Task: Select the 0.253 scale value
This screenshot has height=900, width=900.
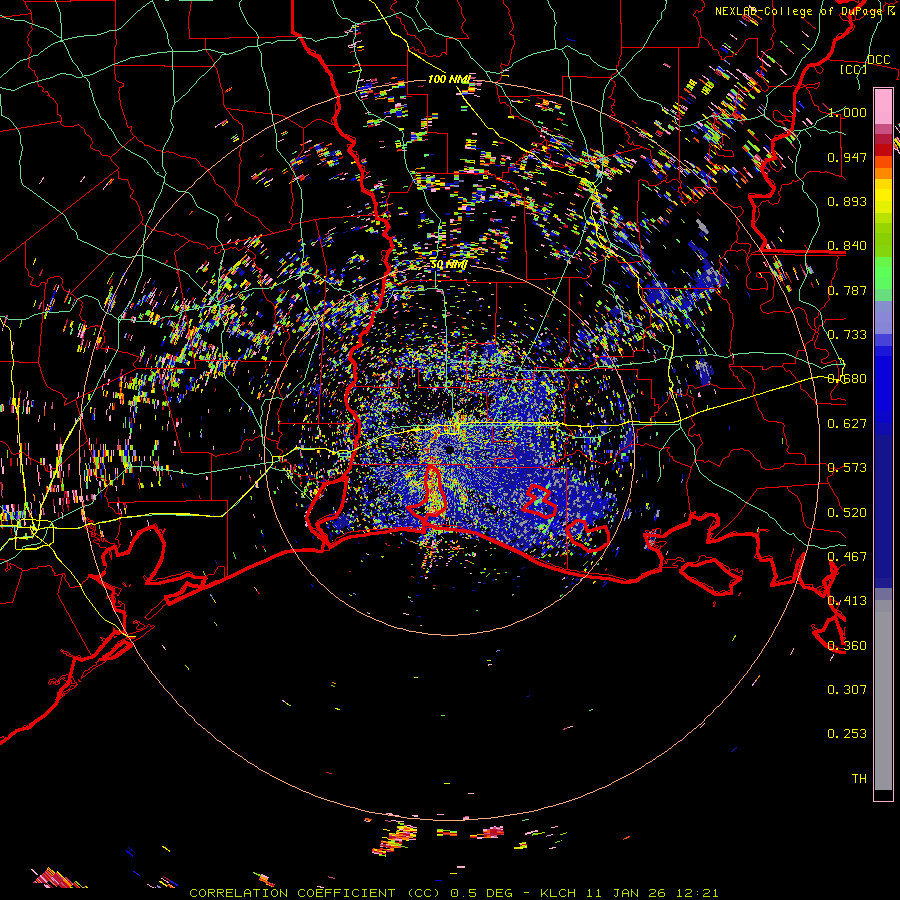Action: coord(847,734)
